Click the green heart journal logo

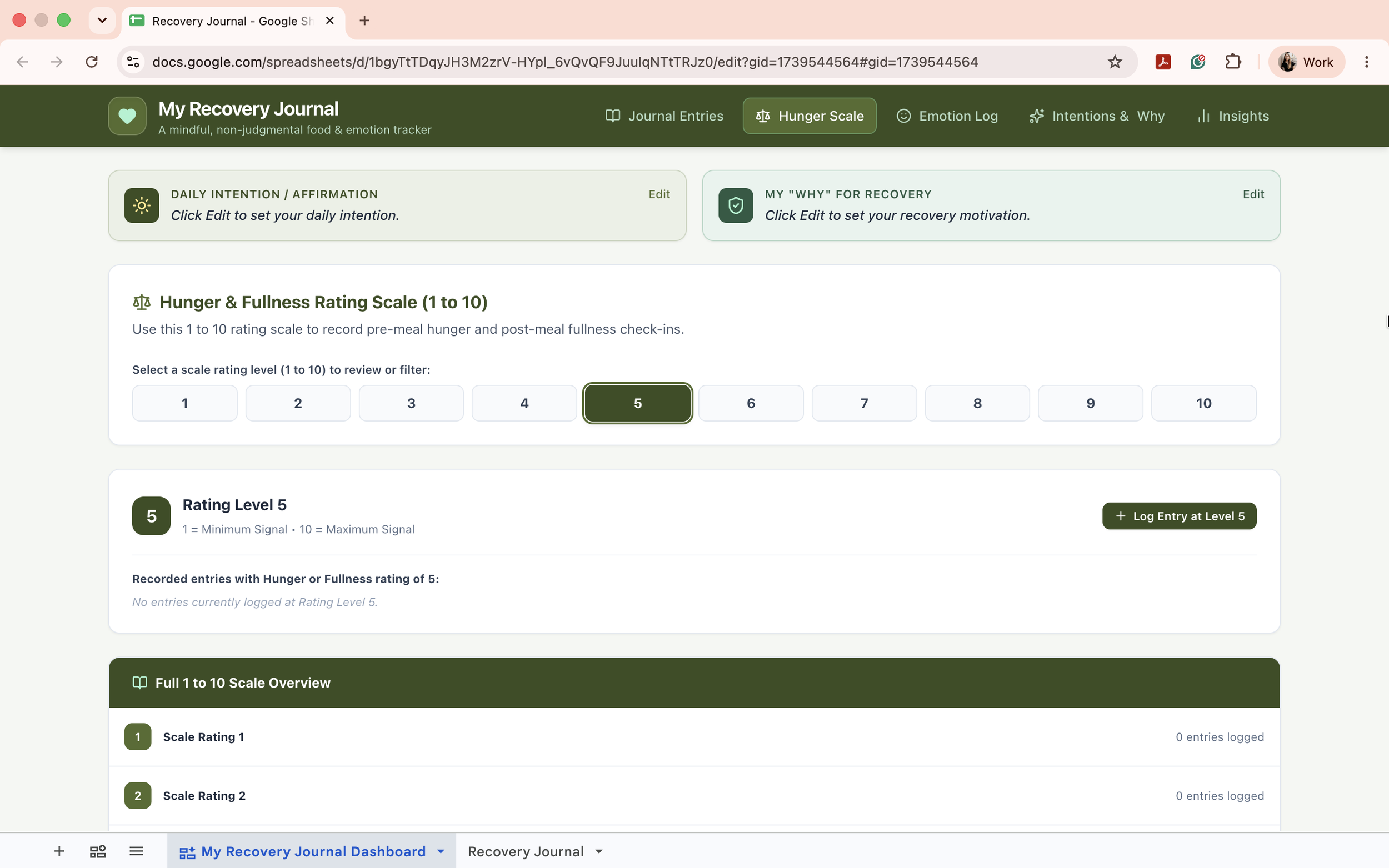(127, 116)
